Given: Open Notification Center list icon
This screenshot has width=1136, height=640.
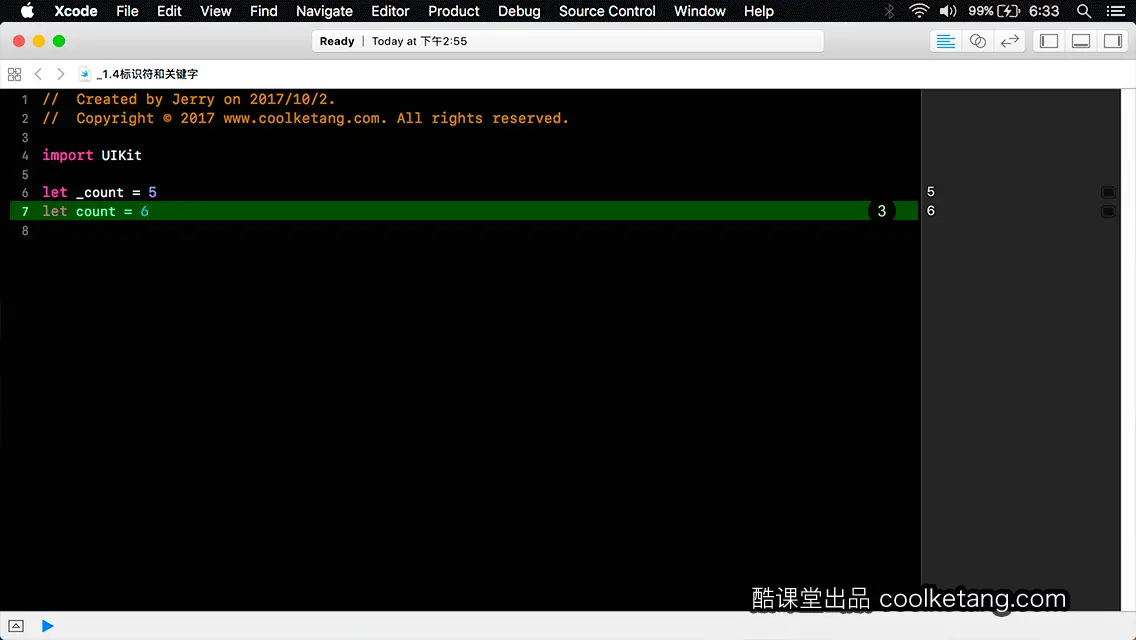Looking at the screenshot, I should (1116, 11).
